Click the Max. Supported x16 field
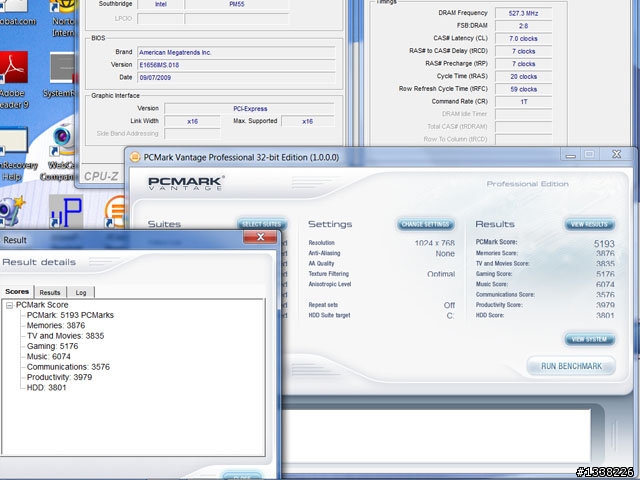This screenshot has width=640, height=480. [x=308, y=121]
